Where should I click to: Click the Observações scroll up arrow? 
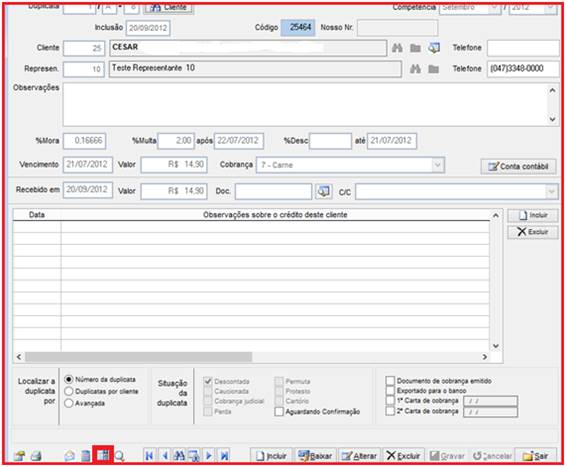click(x=552, y=90)
